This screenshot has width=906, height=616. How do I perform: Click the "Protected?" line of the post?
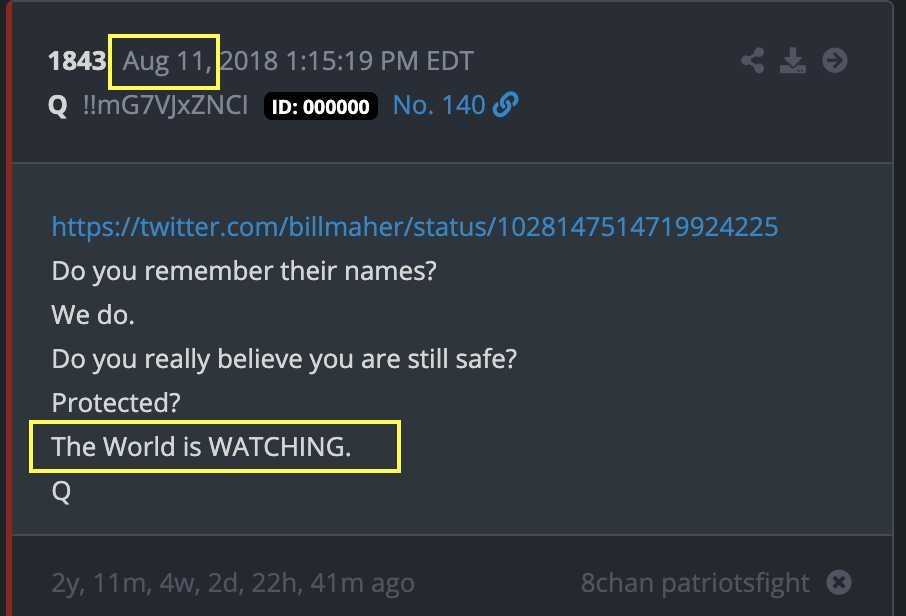coord(116,403)
